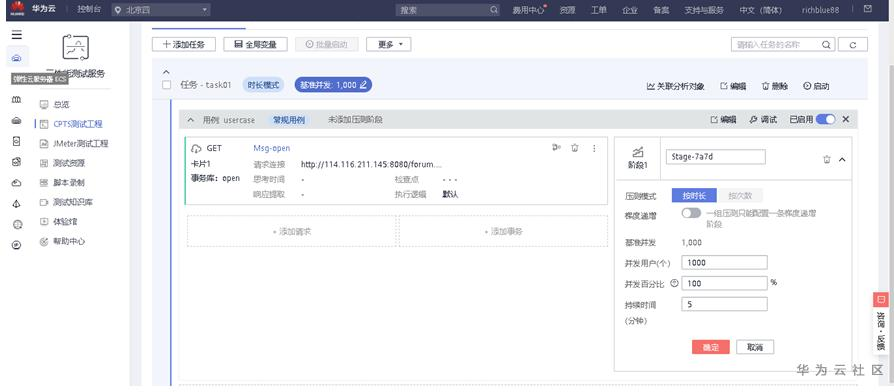Delete the Msg-open request card
The width and height of the screenshot is (894, 392).
click(x=575, y=148)
